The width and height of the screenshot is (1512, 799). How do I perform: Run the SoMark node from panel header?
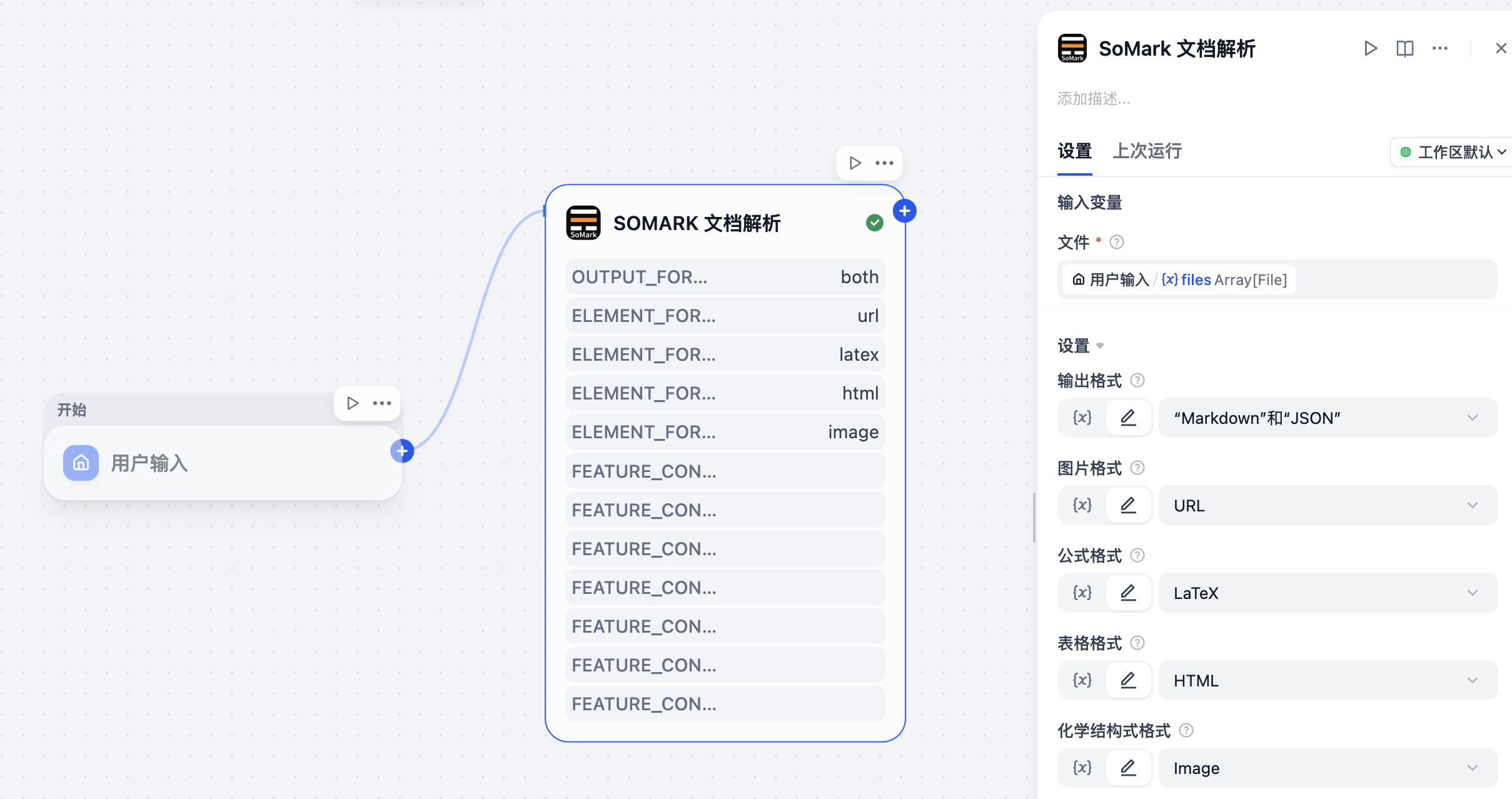pyautogui.click(x=1370, y=48)
